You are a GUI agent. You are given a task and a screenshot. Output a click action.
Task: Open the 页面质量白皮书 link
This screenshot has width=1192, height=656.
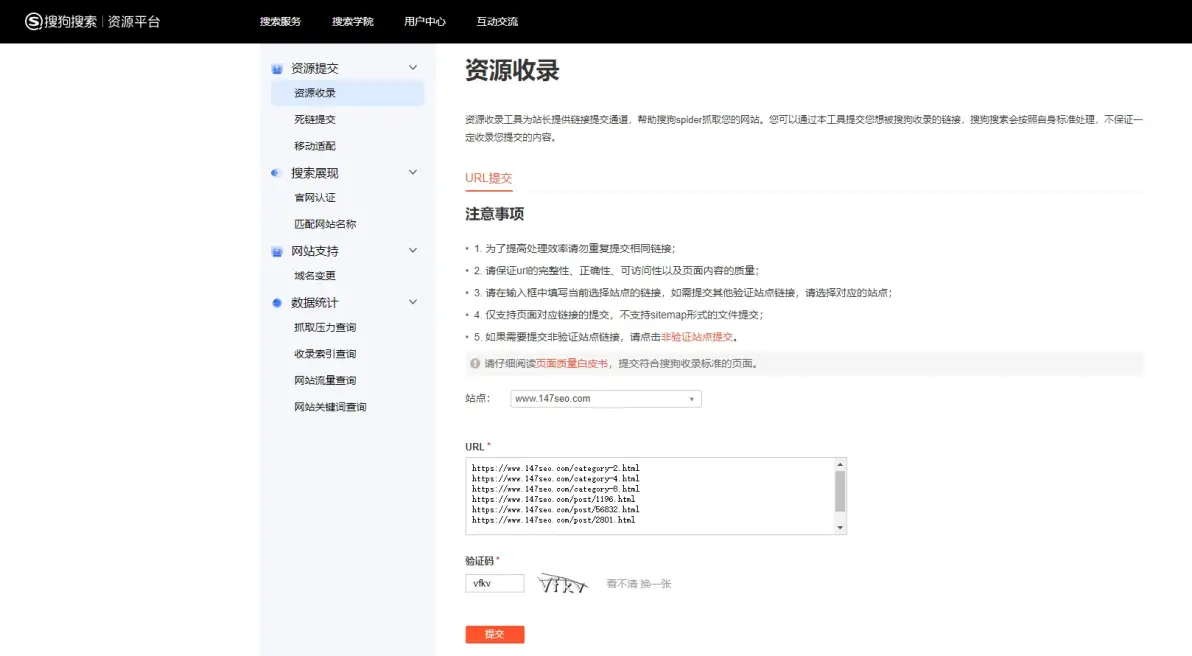click(x=572, y=363)
